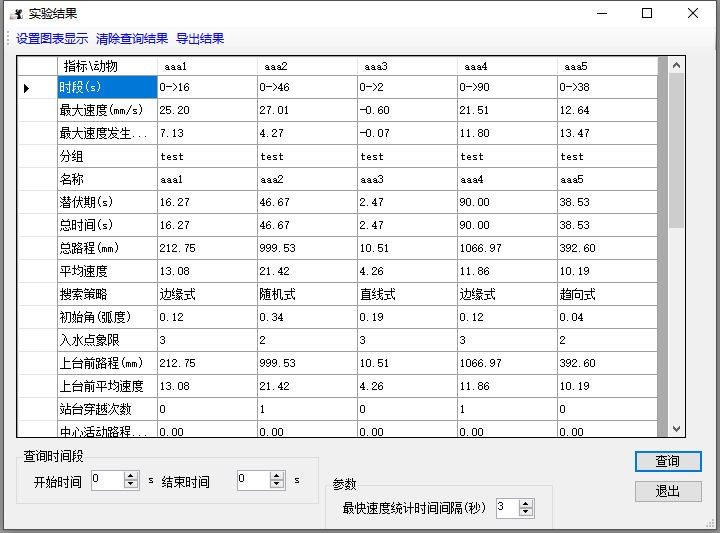Viewport: 720px width, 533px height.
Task: Click the toolbar grip handle at left
Action: (8, 39)
